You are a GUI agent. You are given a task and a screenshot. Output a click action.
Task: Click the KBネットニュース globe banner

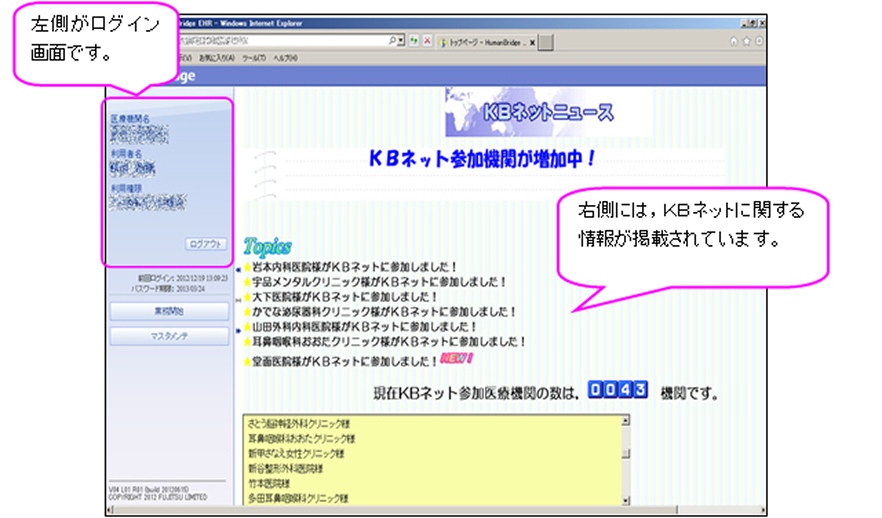(548, 113)
